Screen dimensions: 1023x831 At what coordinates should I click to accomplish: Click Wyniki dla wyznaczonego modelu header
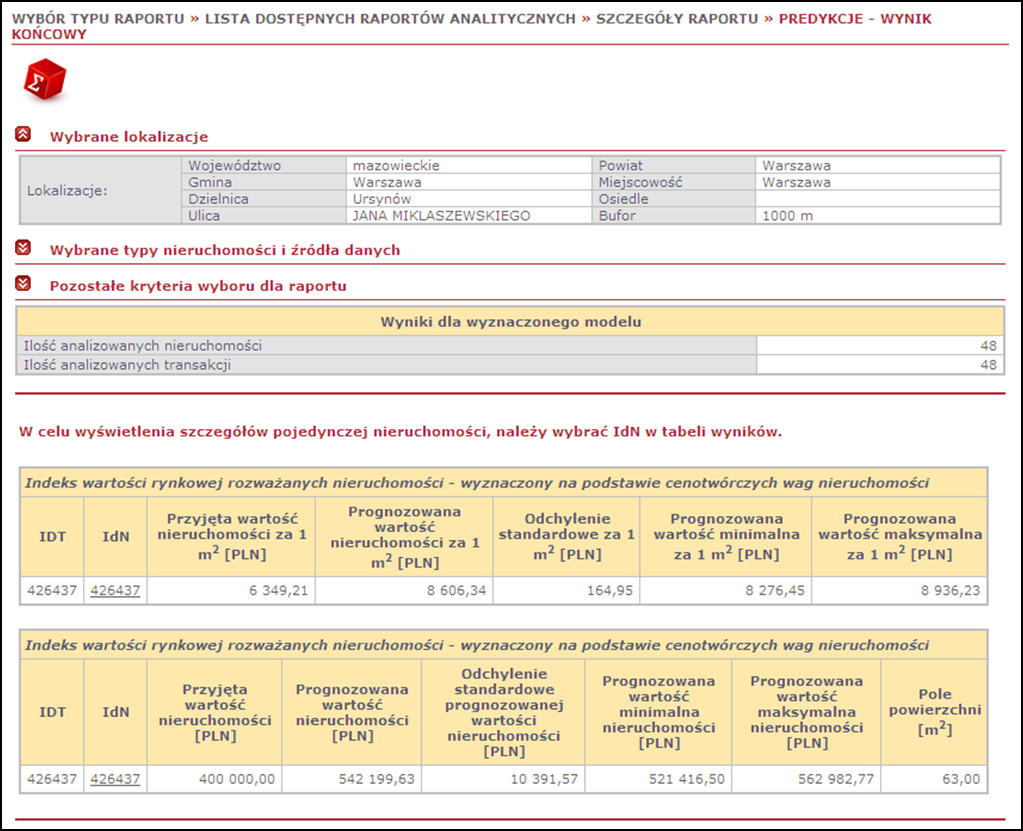pyautogui.click(x=510, y=322)
